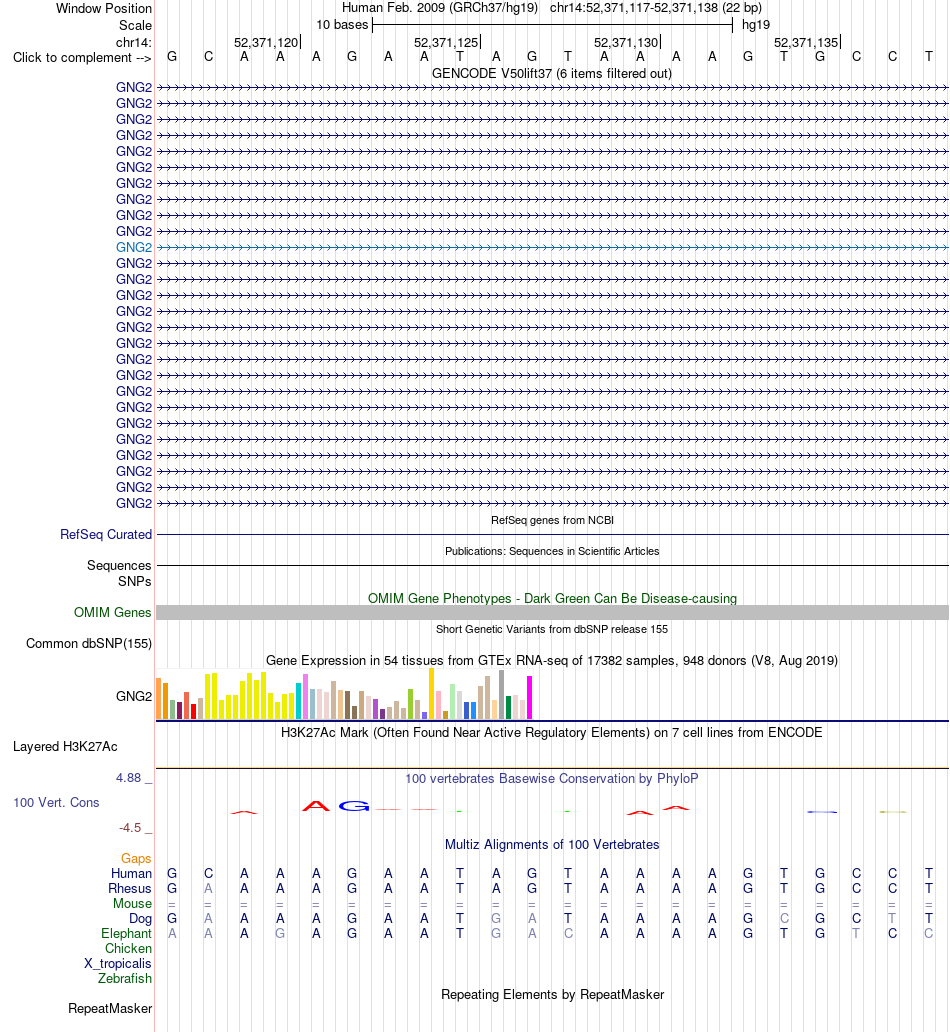Click chr14:52,371,117-52,371,138 (22 bp) position text
The image size is (950, 1032).
656,8
